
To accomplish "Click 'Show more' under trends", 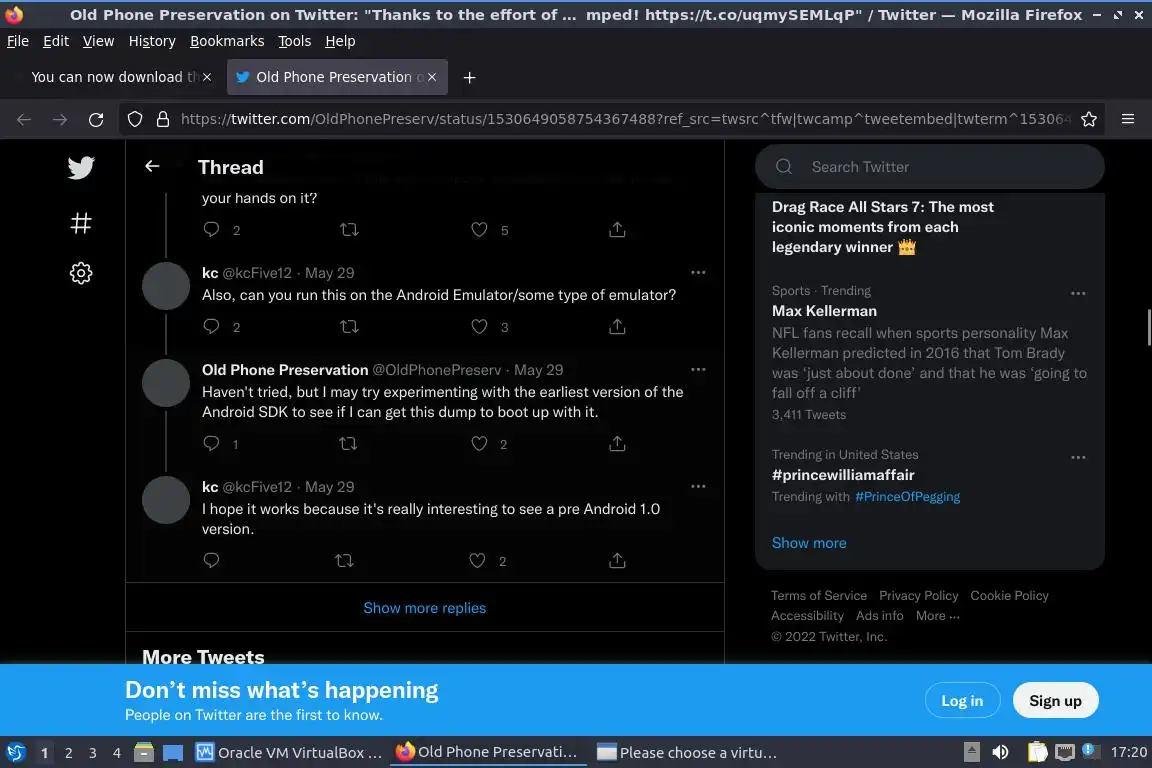I will (809, 543).
